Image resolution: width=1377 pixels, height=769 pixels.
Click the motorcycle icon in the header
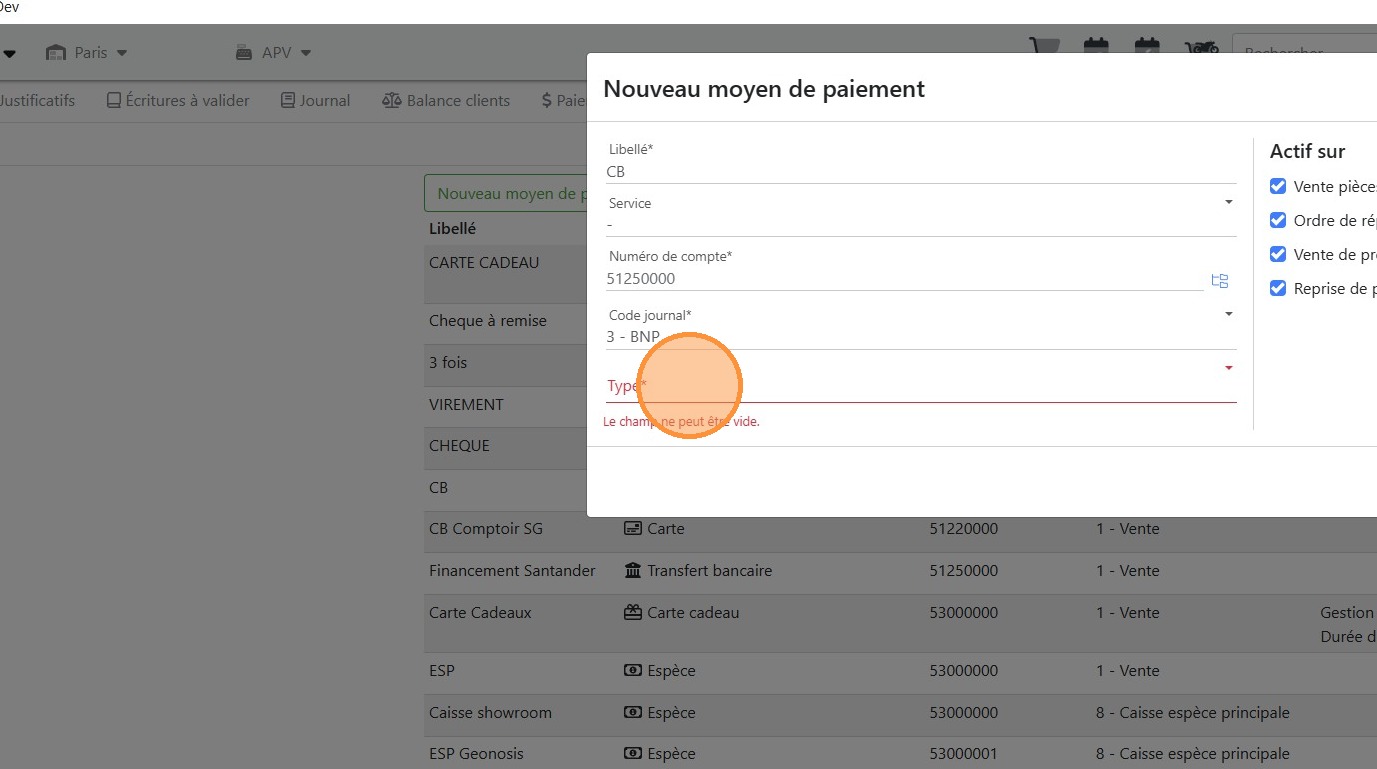click(x=1201, y=49)
